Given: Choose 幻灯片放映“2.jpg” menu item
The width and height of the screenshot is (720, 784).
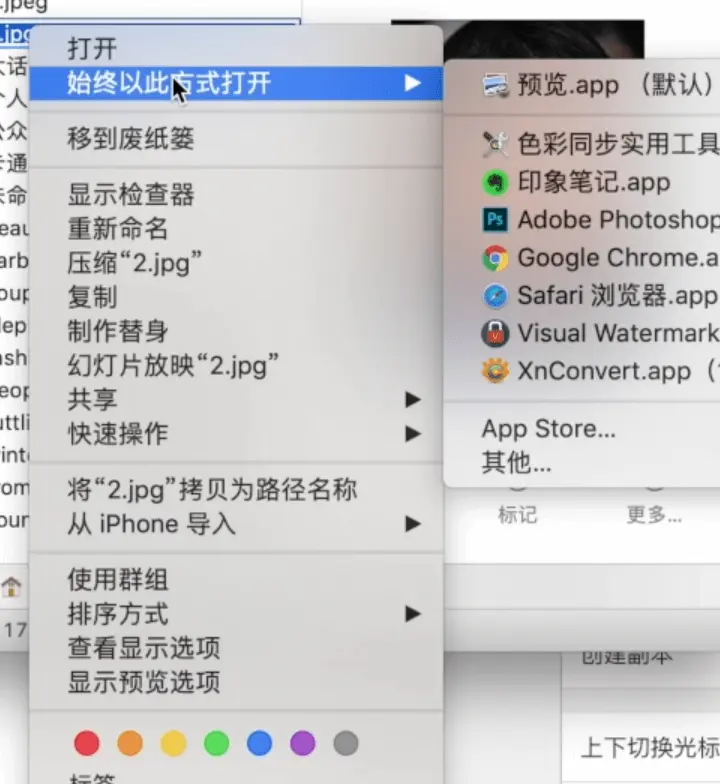Looking at the screenshot, I should (x=236, y=365).
